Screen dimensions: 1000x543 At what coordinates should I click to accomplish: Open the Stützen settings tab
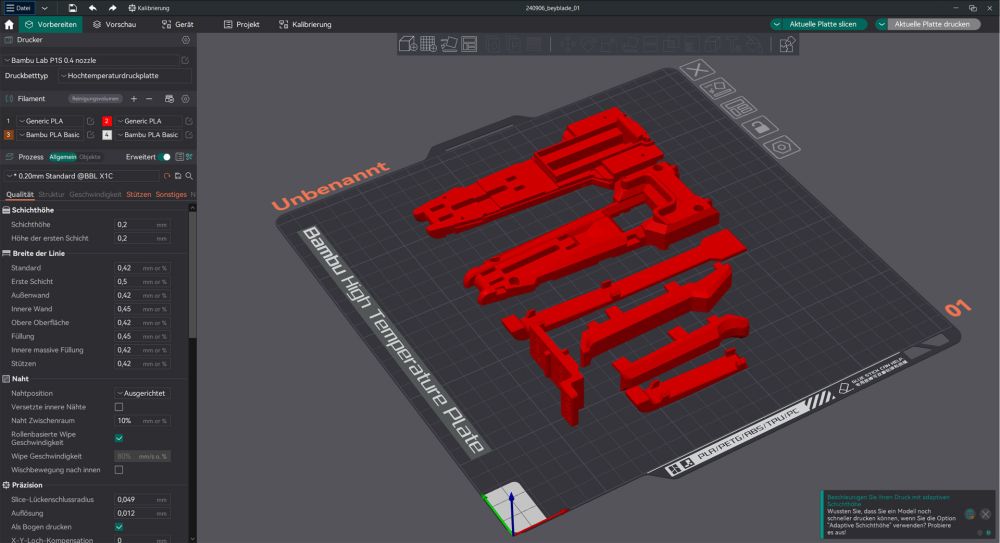(138, 195)
